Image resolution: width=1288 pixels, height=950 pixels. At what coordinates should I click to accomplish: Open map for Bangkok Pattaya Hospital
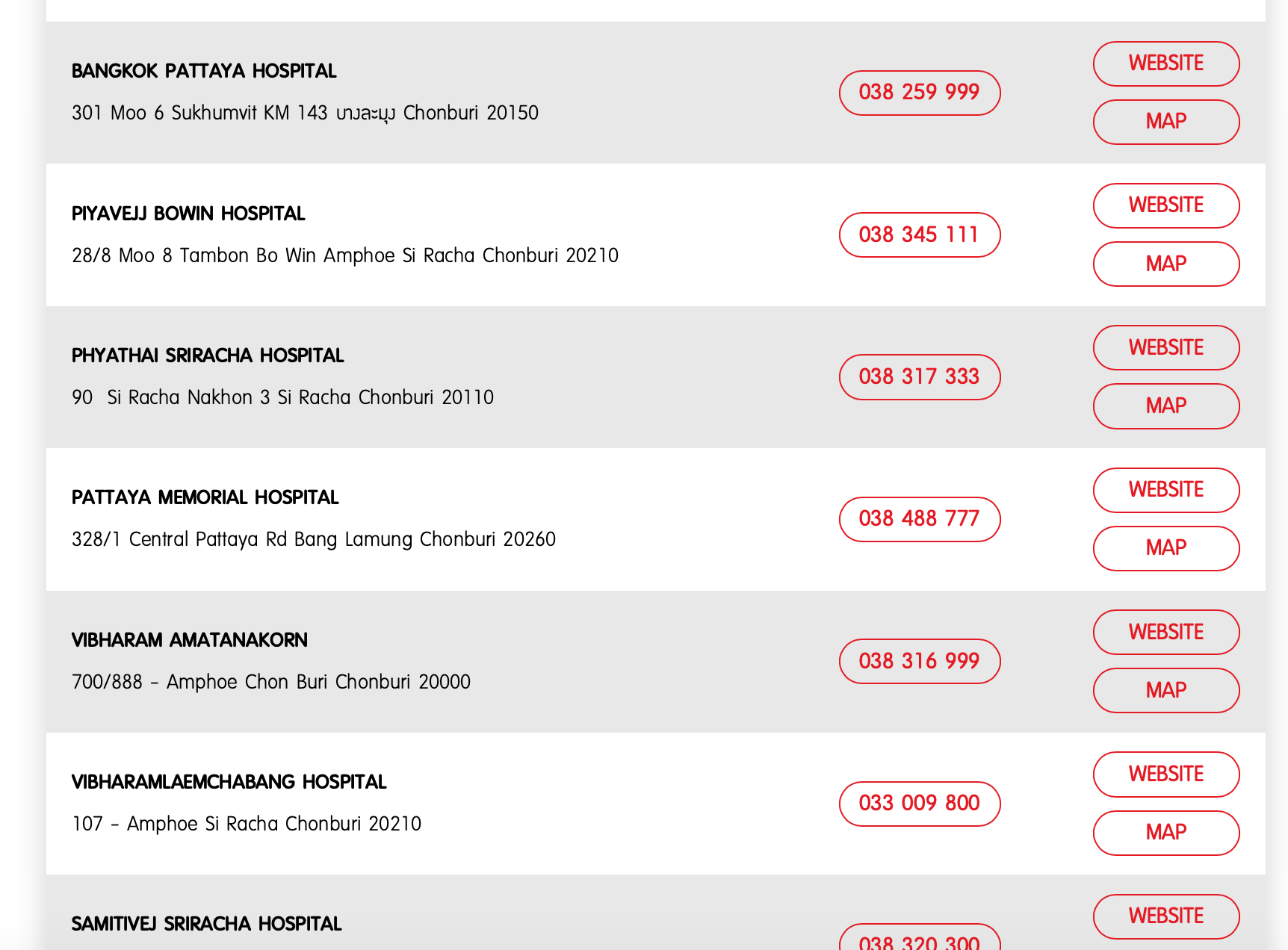pyautogui.click(x=1165, y=122)
